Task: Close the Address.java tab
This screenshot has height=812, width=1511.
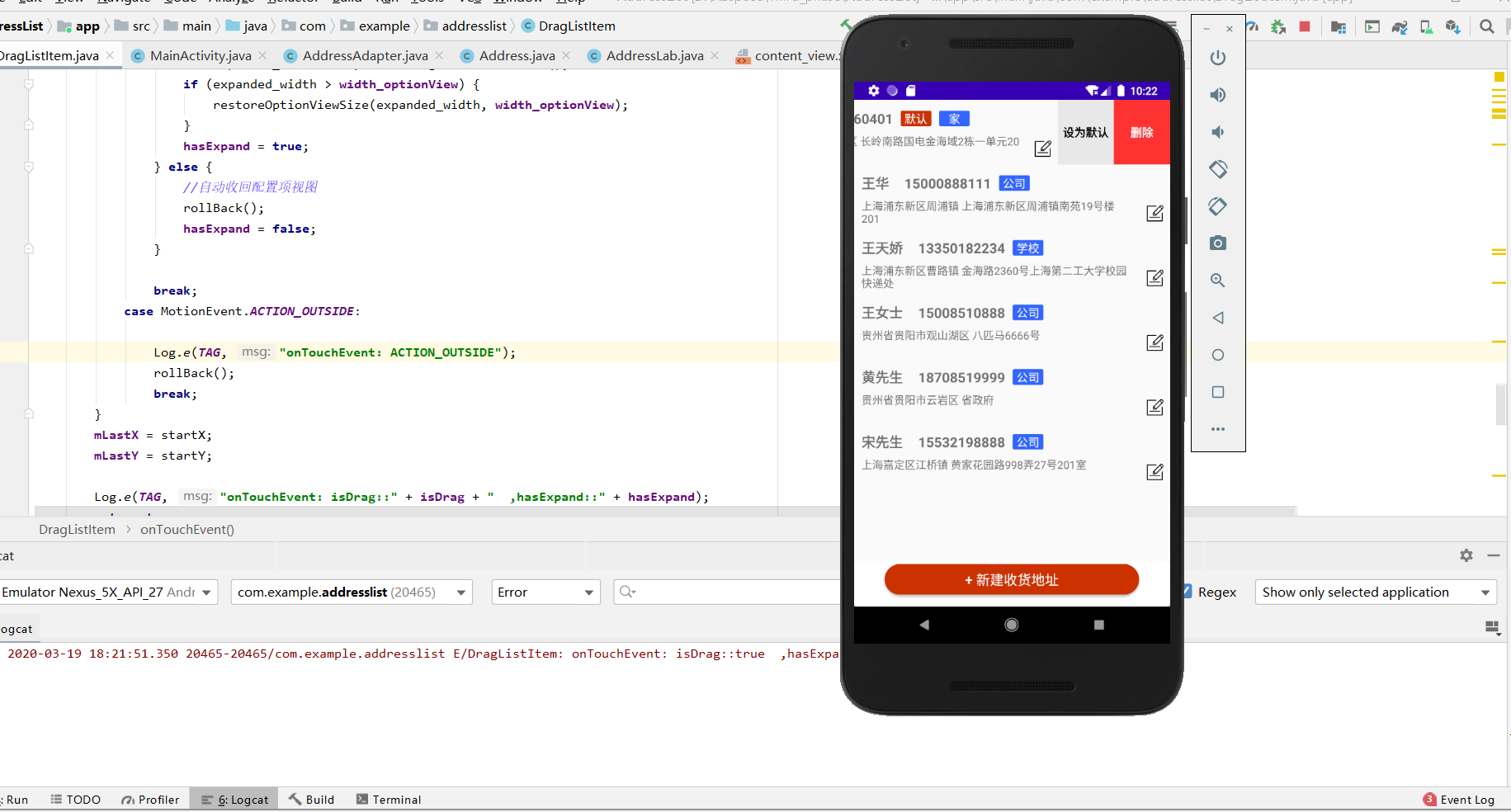Action: coord(566,55)
